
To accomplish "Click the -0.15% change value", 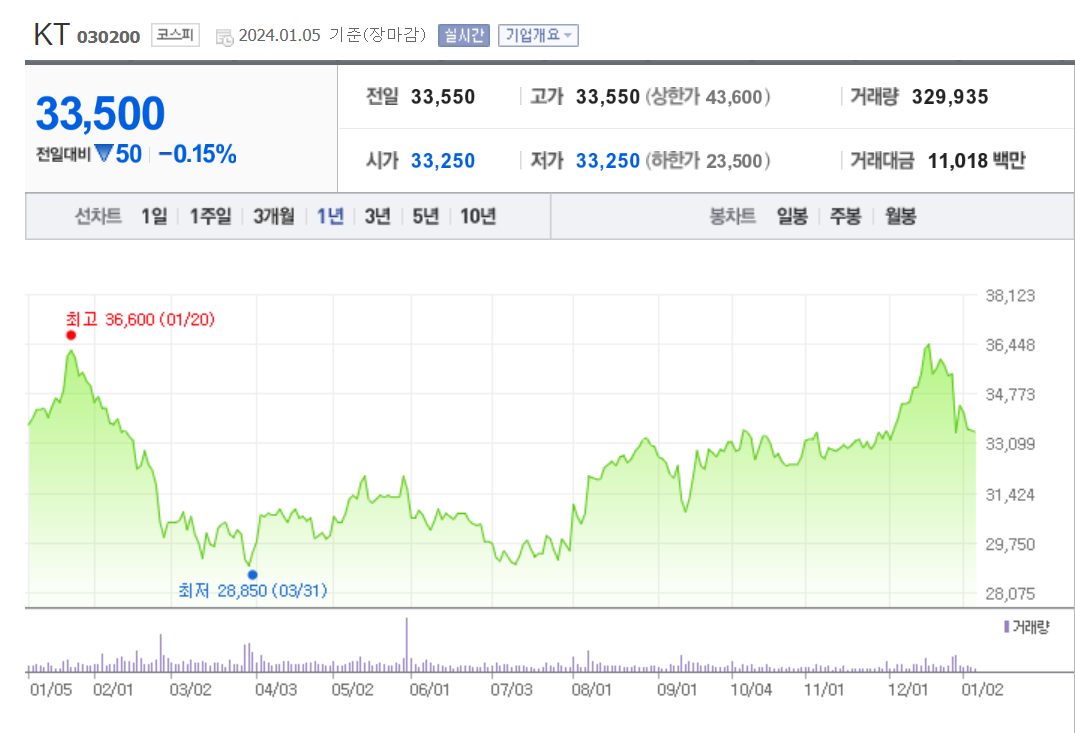I will pyautogui.click(x=197, y=154).
